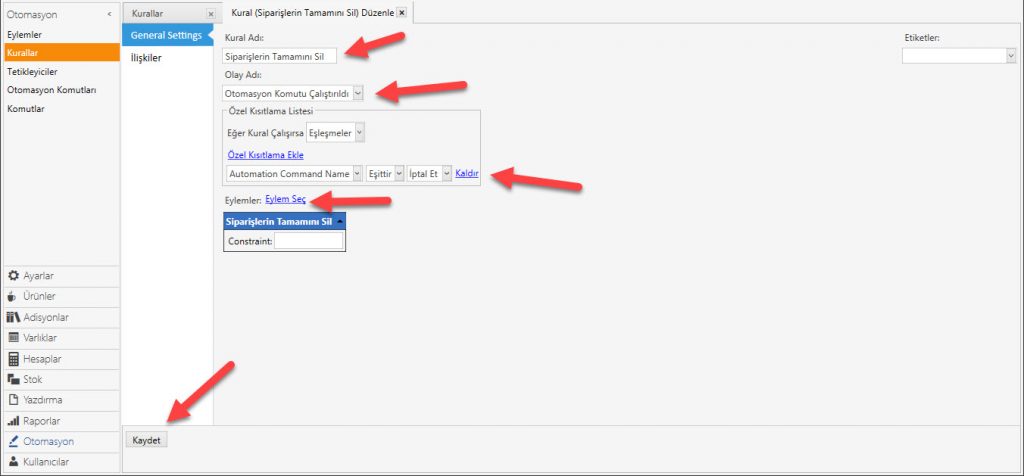Collapse the Otomasyon side panel arrow
The width and height of the screenshot is (1024, 476).
[x=108, y=15]
